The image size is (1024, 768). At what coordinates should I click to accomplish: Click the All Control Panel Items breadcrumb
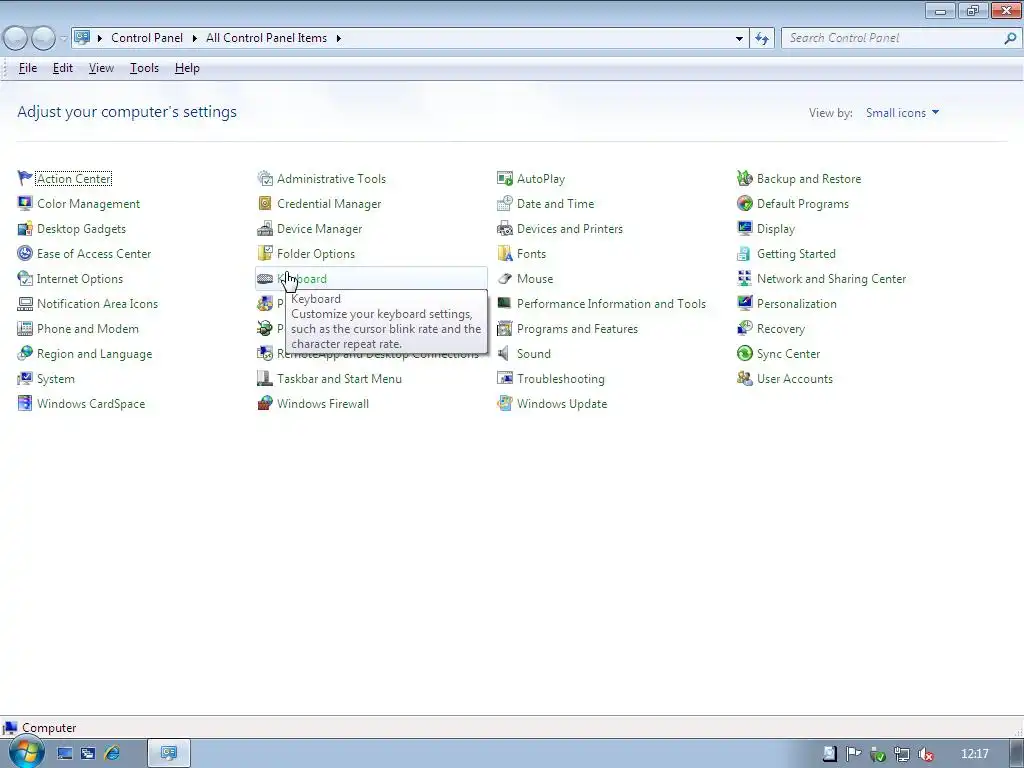266,38
